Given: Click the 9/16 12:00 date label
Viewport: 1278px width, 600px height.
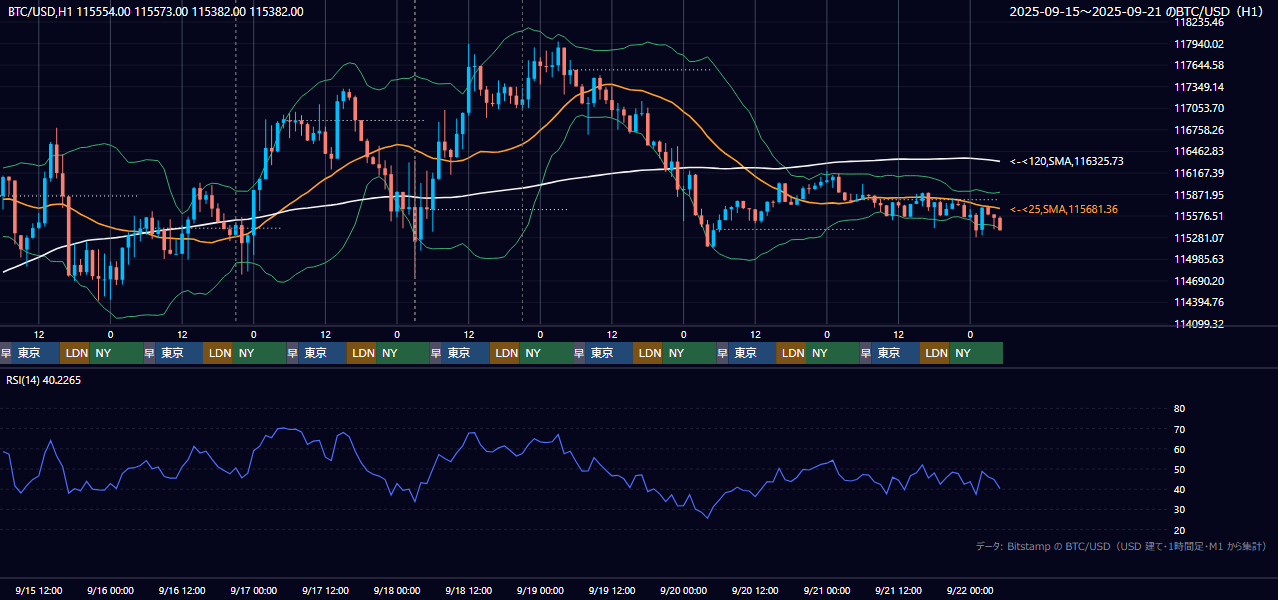Looking at the screenshot, I should (182, 591).
